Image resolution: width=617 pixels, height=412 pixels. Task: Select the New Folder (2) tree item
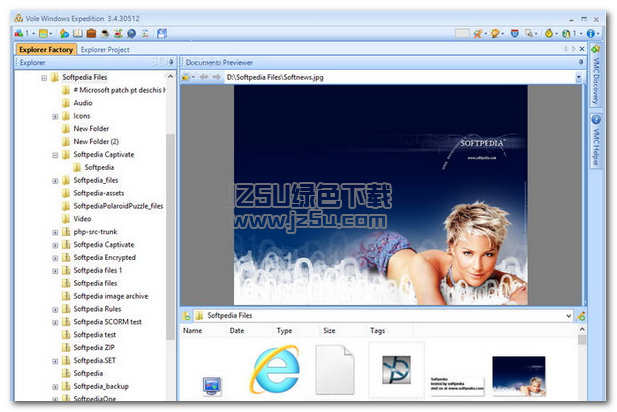(x=96, y=142)
